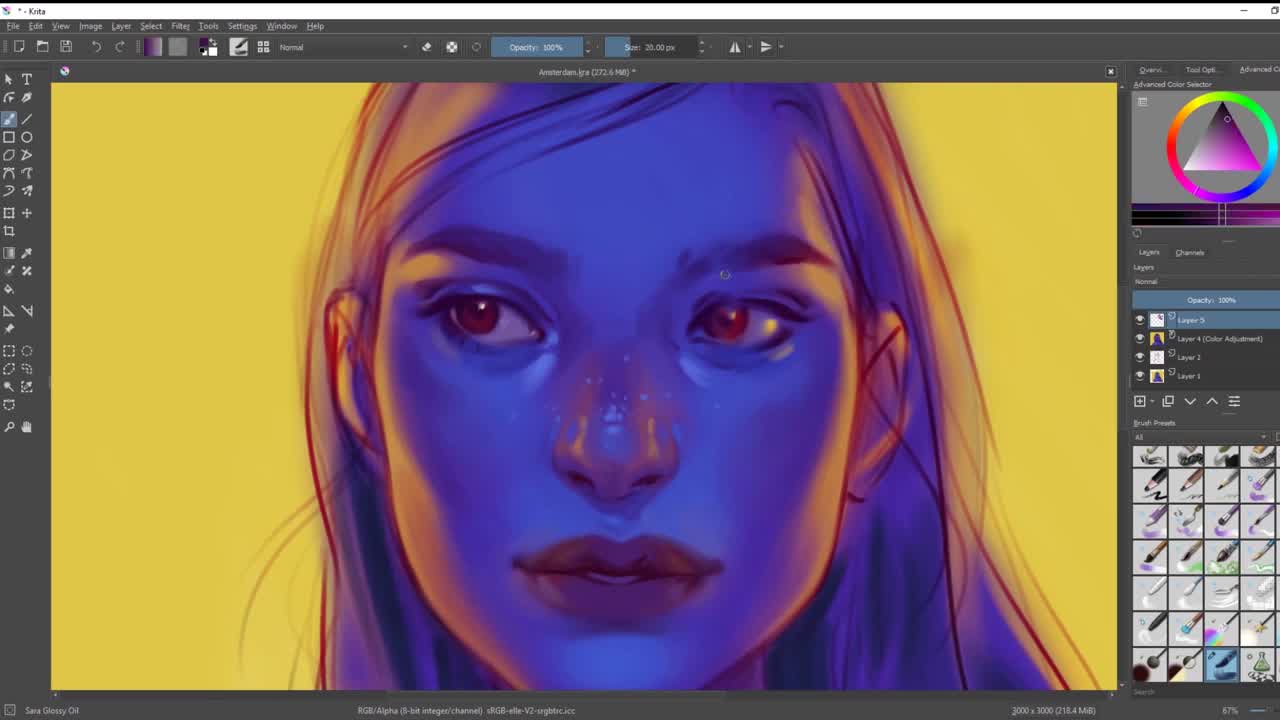
Task: Open the Layer menu
Action: 121,26
